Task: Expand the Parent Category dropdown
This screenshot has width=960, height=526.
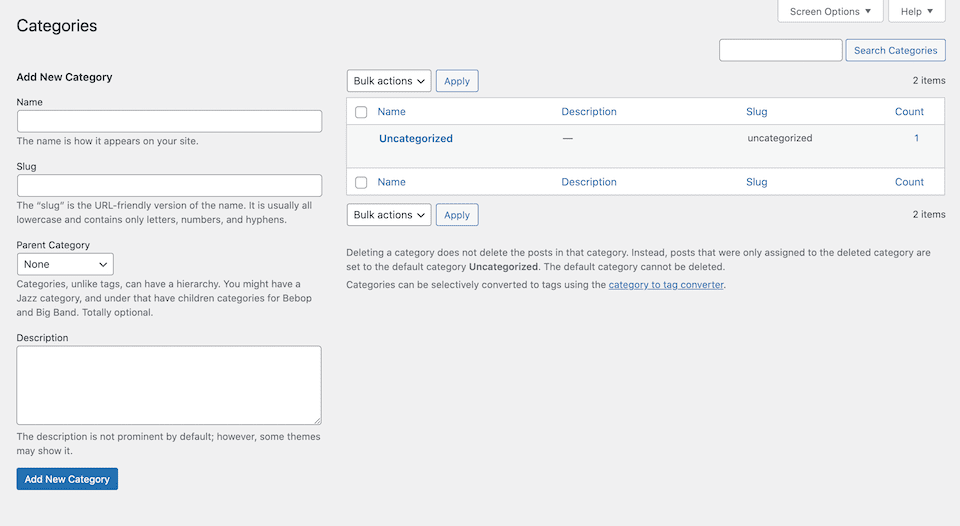Action: (65, 264)
